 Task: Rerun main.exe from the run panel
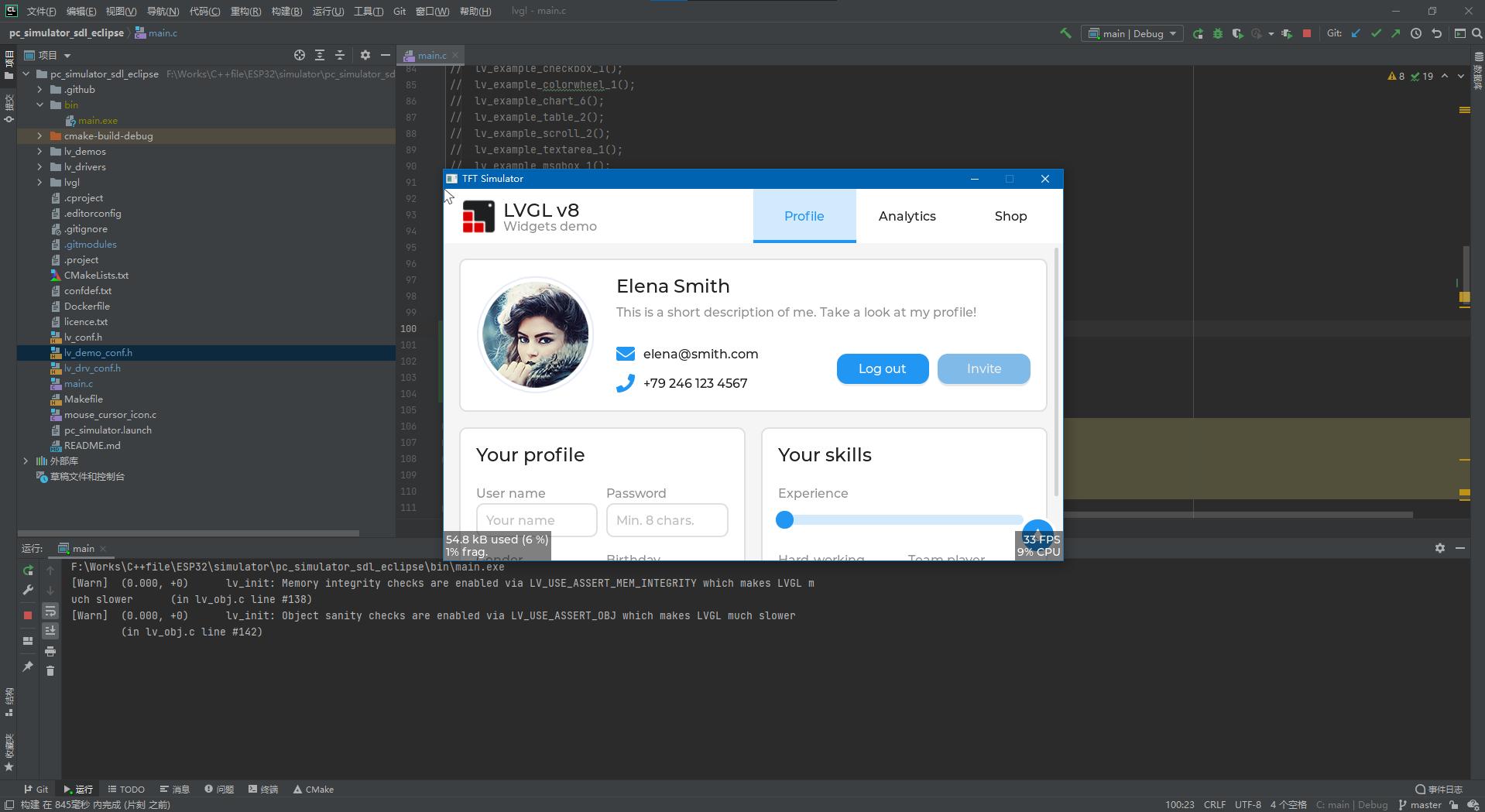click(x=28, y=570)
